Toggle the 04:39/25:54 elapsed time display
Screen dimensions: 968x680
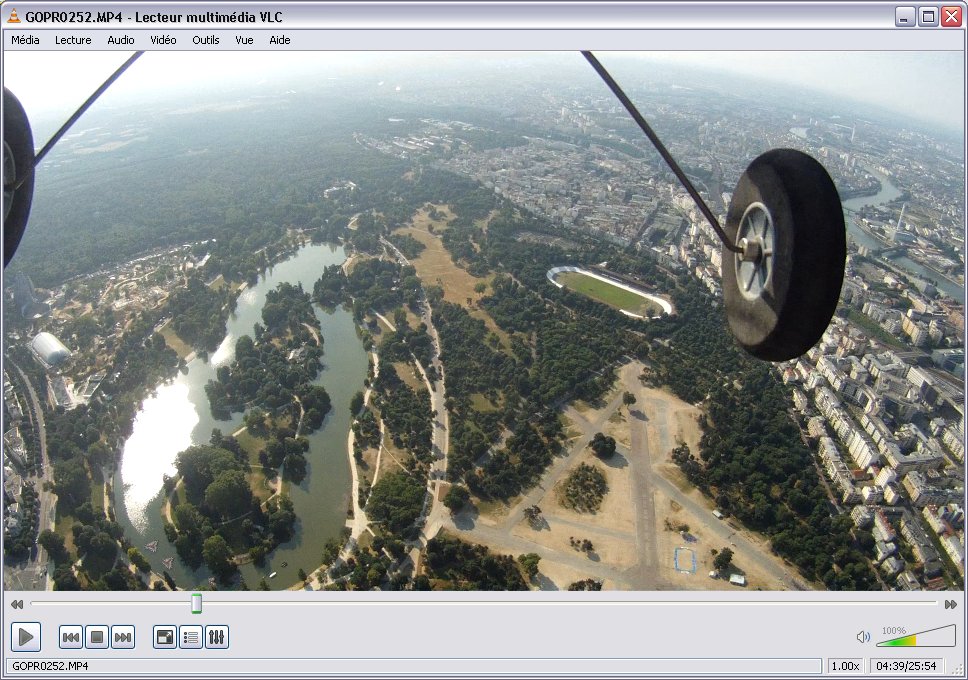pos(906,666)
